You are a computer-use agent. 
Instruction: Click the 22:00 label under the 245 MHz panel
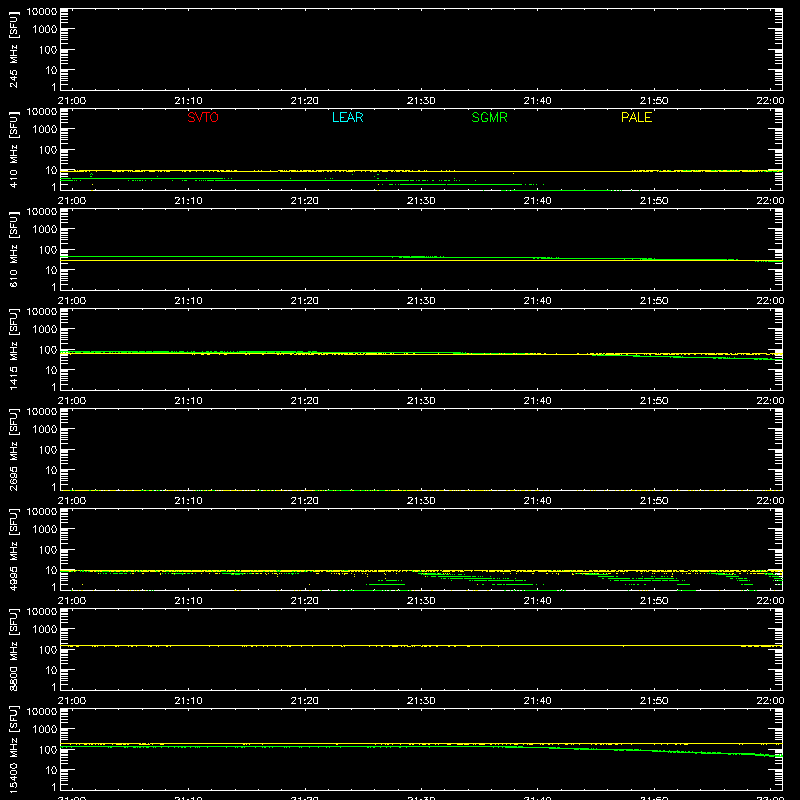tap(770, 101)
